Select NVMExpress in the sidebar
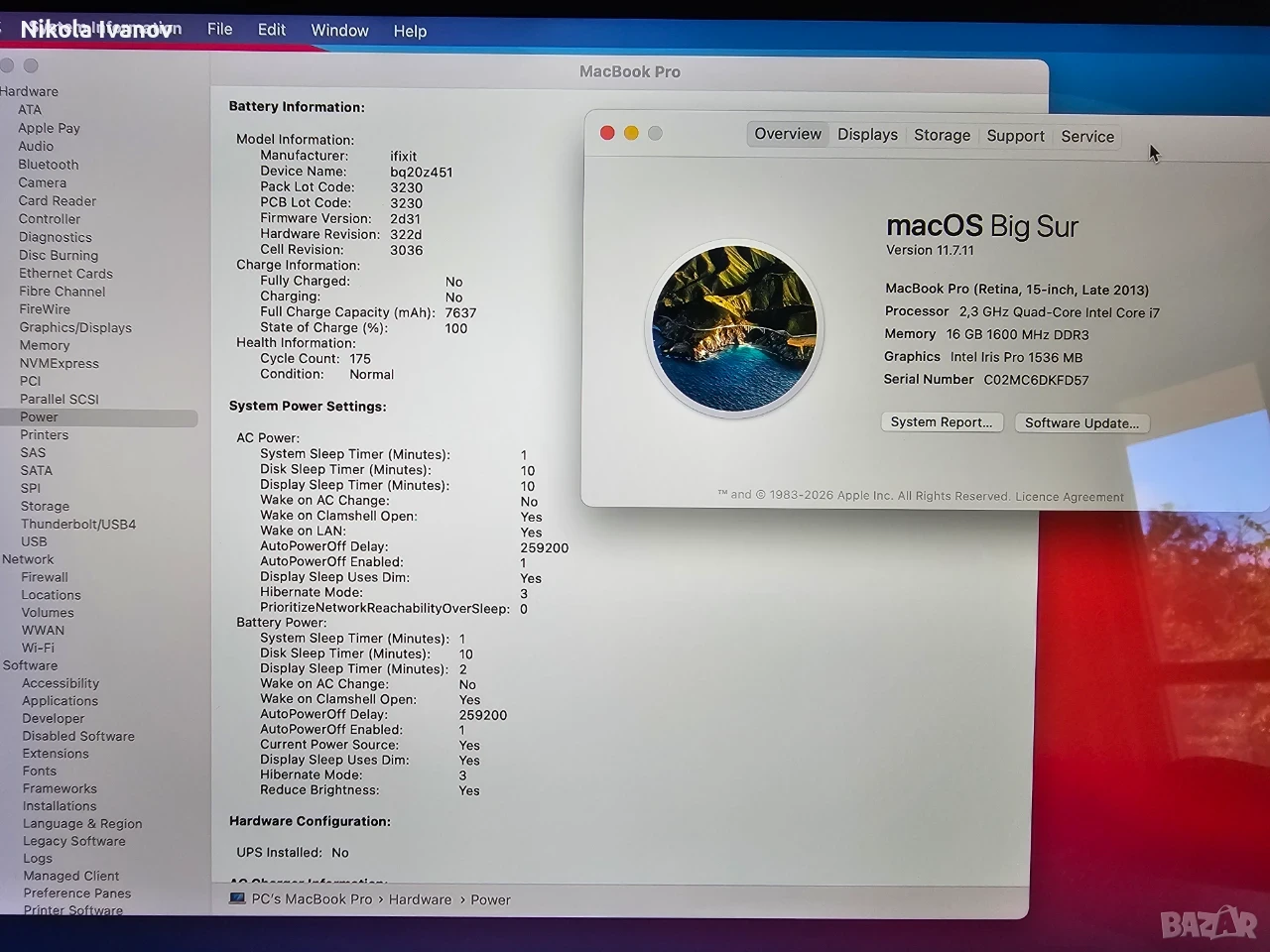 tap(59, 363)
